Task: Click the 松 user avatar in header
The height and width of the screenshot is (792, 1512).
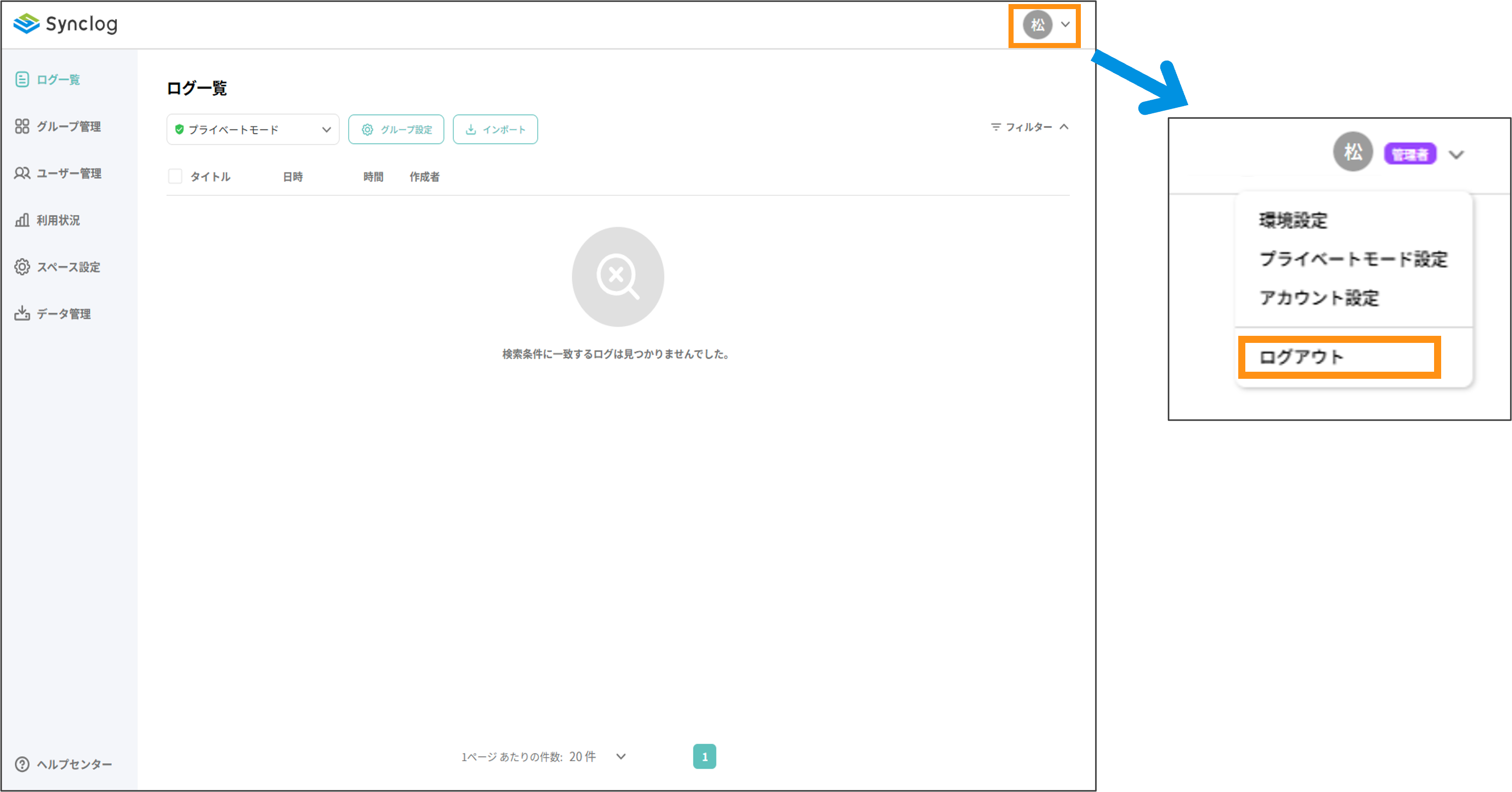Action: [1037, 25]
